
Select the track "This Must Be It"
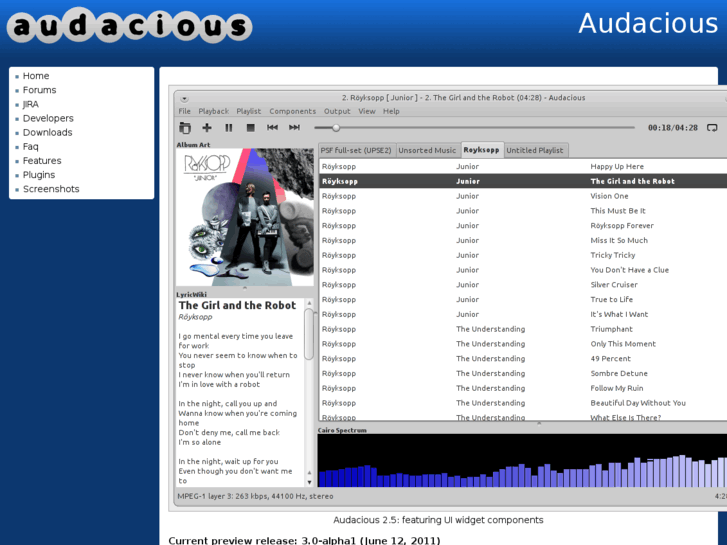pyautogui.click(x=523, y=211)
